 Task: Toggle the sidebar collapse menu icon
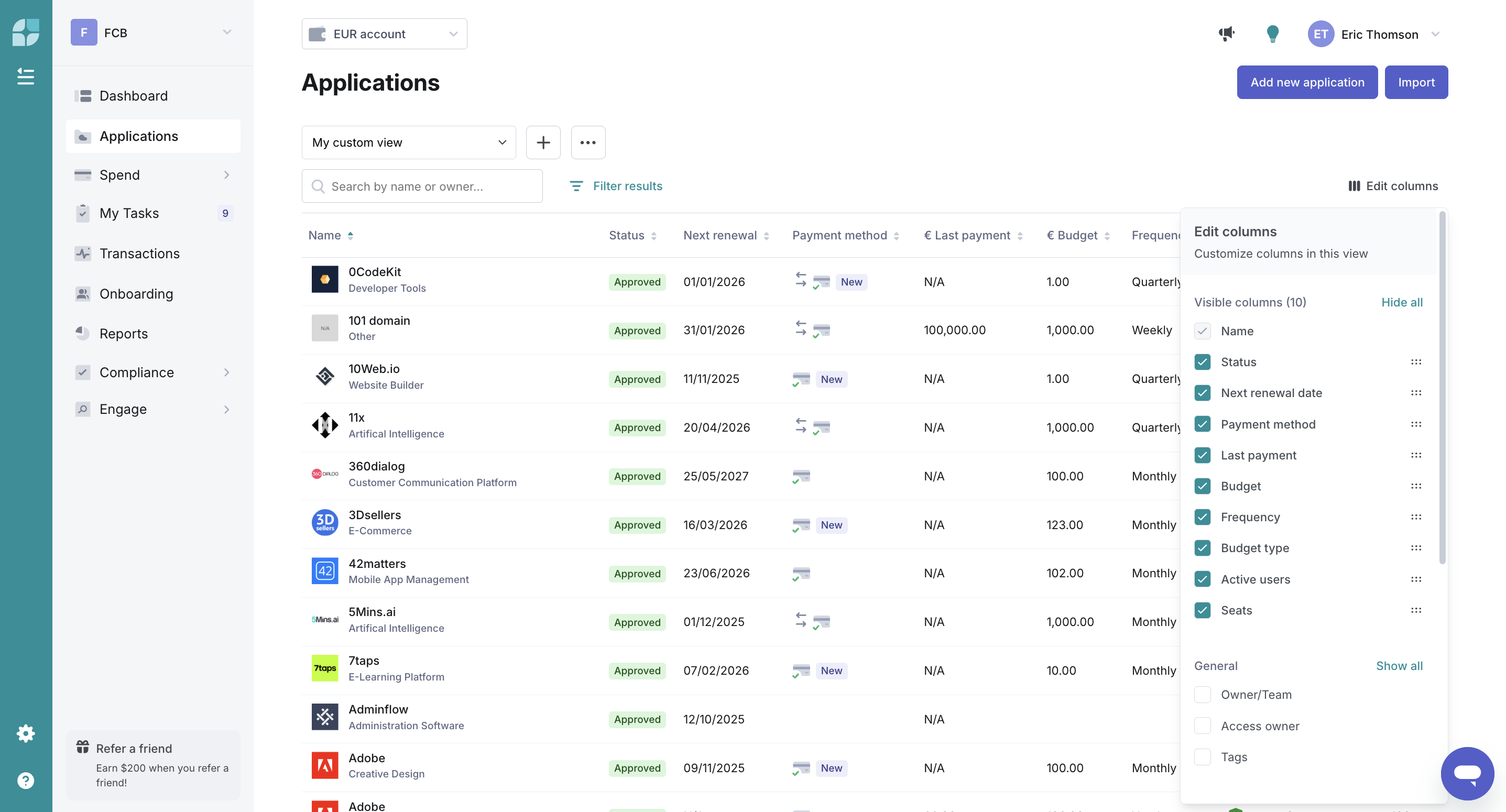point(26,76)
